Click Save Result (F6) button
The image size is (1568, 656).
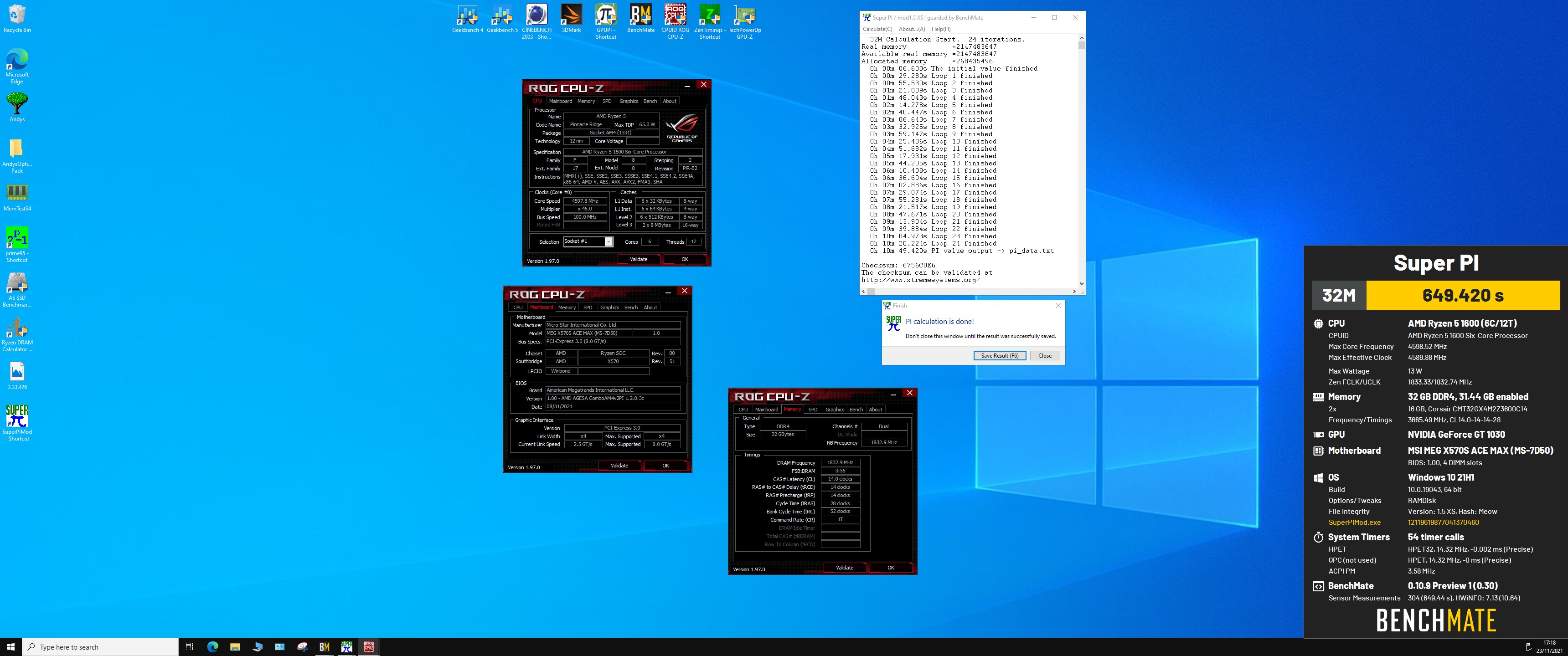[1000, 355]
